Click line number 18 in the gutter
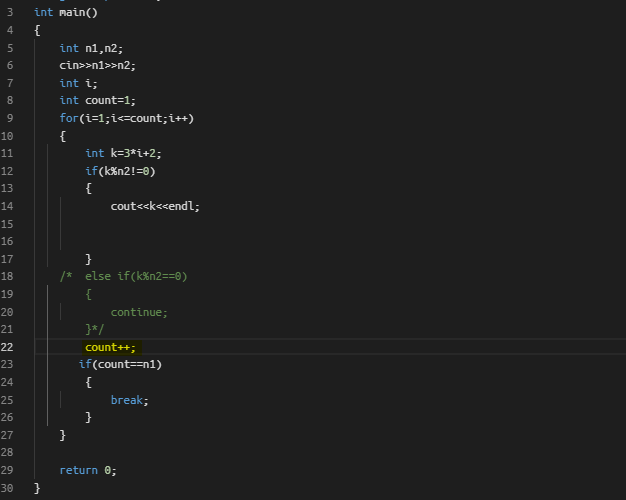Image resolution: width=626 pixels, height=500 pixels. pyautogui.click(x=7, y=276)
